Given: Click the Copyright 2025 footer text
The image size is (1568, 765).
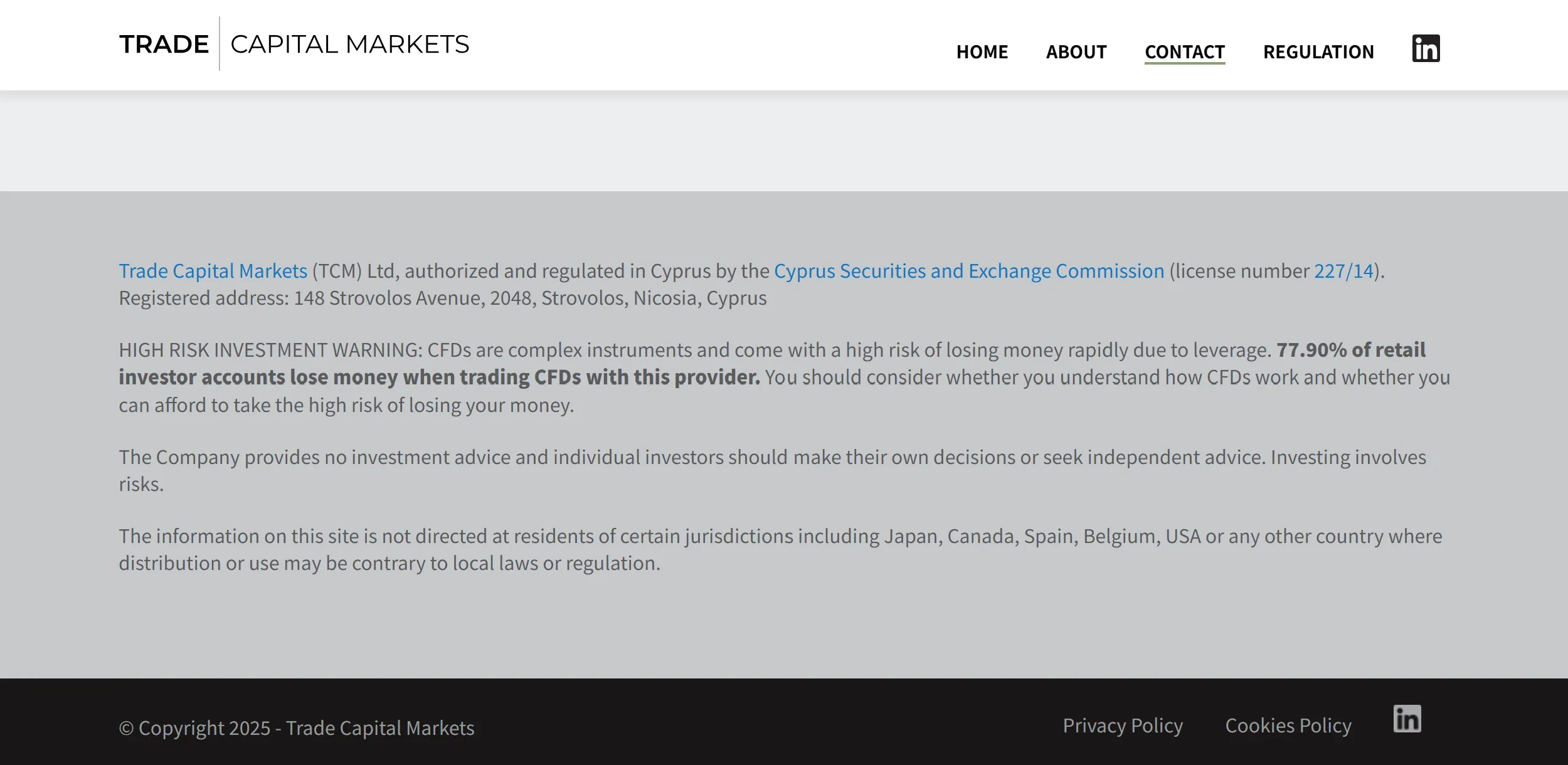Looking at the screenshot, I should (297, 728).
